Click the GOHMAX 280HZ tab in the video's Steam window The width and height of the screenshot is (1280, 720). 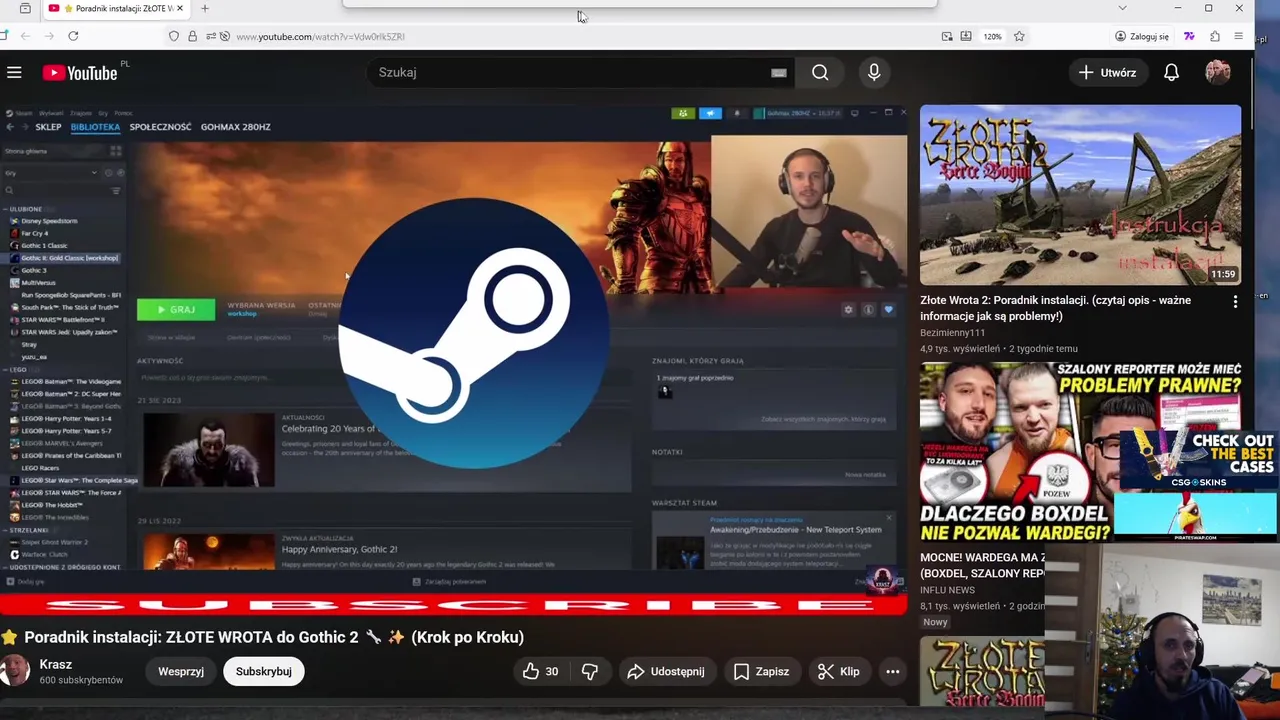pos(235,127)
